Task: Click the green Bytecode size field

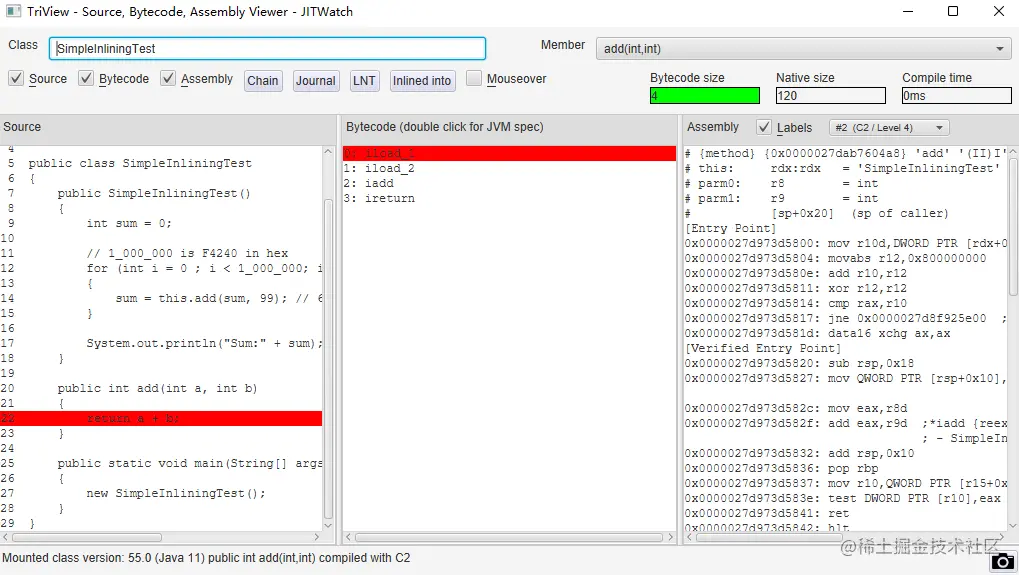Action: 704,96
